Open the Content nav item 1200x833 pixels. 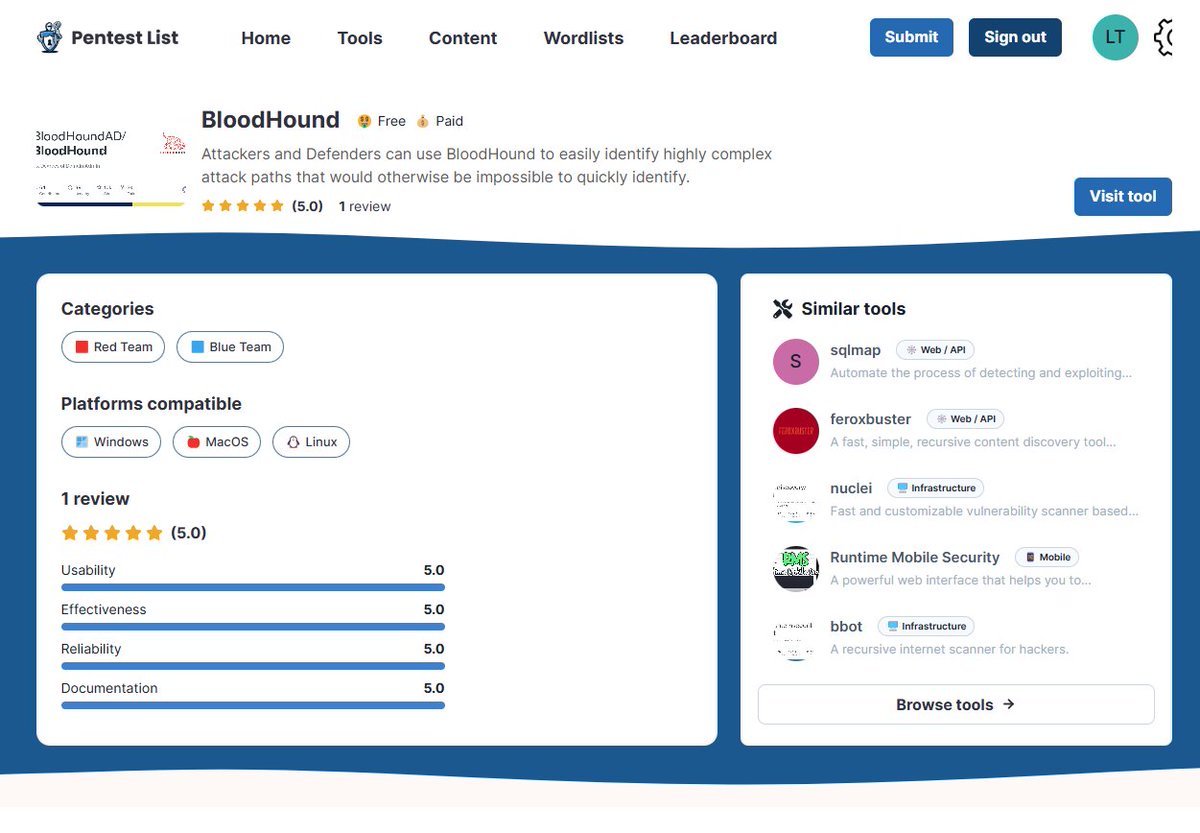[x=463, y=38]
